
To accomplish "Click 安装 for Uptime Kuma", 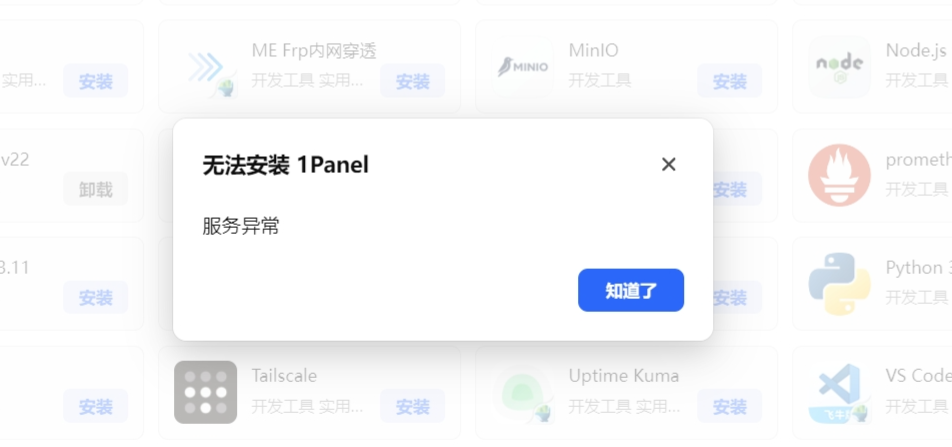I will click(729, 407).
